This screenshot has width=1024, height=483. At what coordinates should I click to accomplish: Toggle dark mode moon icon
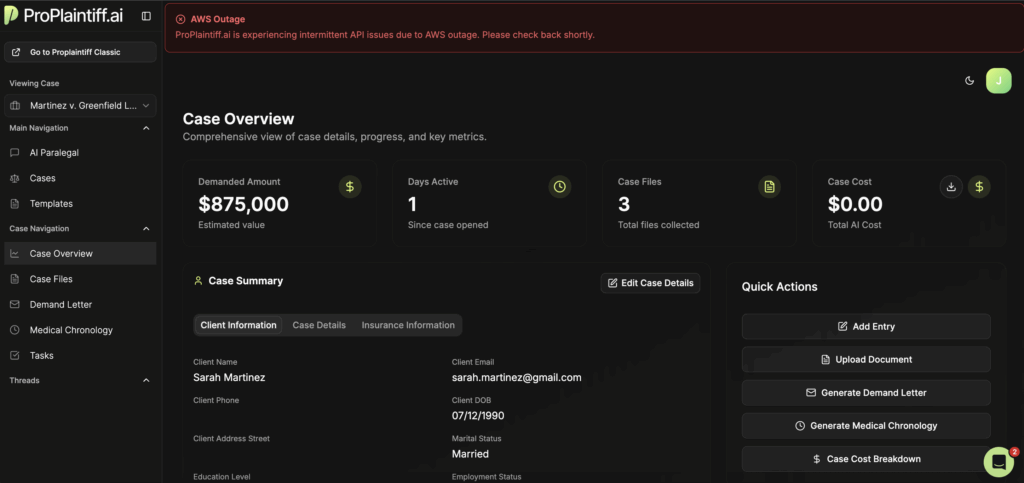[969, 81]
